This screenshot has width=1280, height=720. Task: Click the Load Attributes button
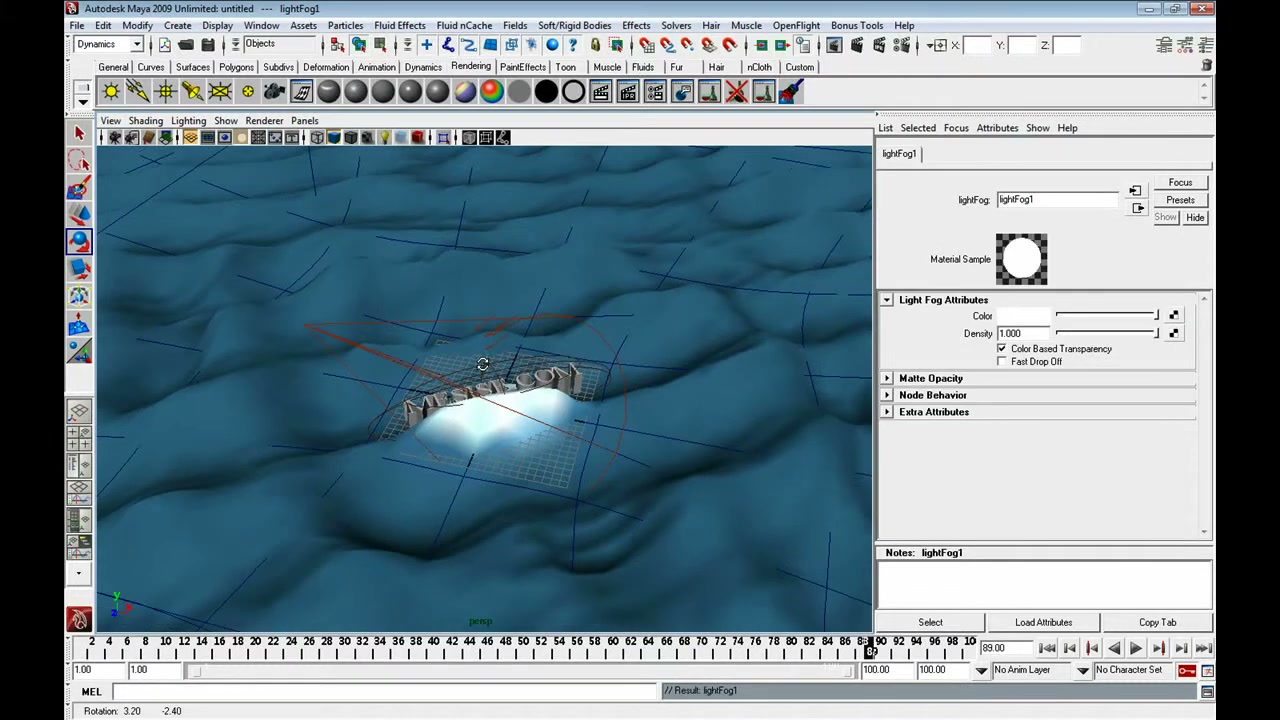click(1043, 622)
